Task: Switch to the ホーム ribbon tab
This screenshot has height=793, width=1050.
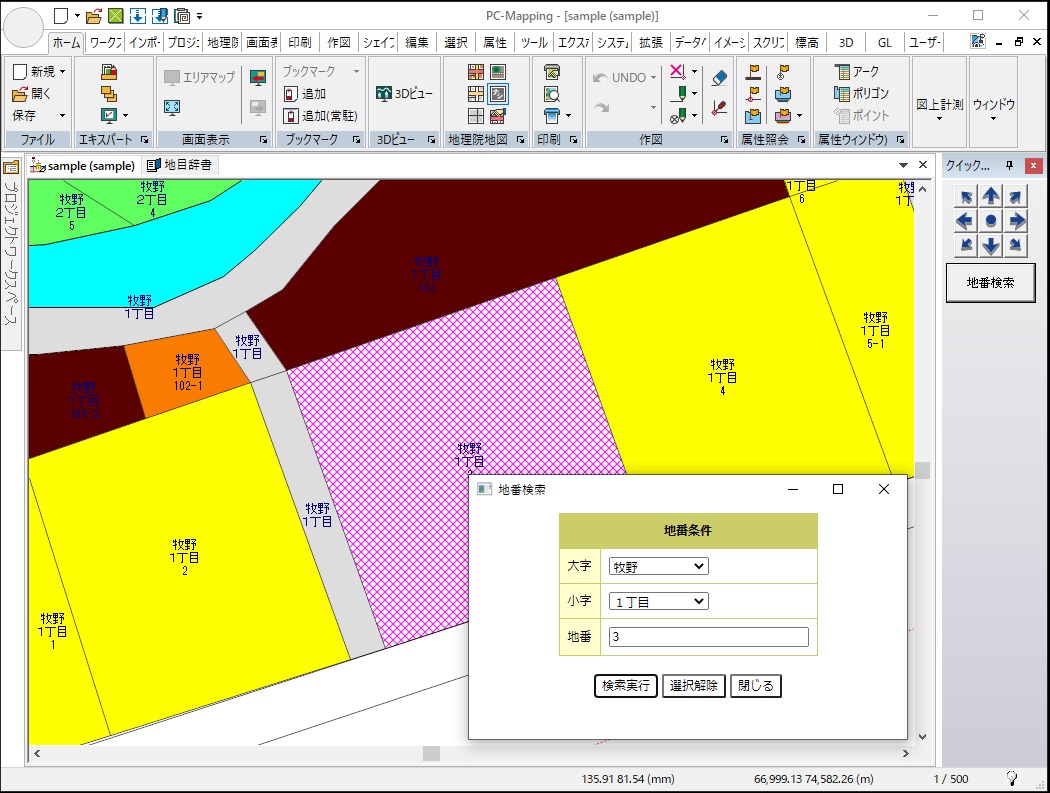Action: point(66,42)
